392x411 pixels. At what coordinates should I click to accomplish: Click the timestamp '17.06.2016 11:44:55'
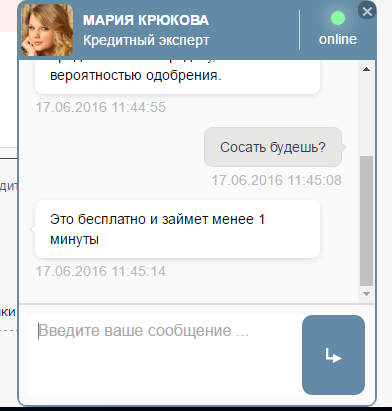tap(101, 107)
